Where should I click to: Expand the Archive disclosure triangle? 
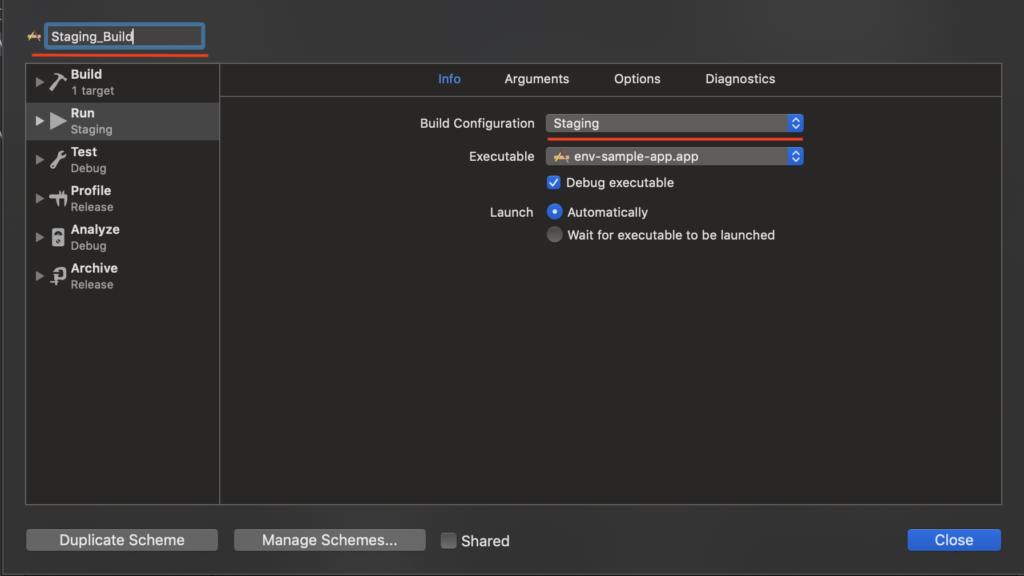click(39, 276)
